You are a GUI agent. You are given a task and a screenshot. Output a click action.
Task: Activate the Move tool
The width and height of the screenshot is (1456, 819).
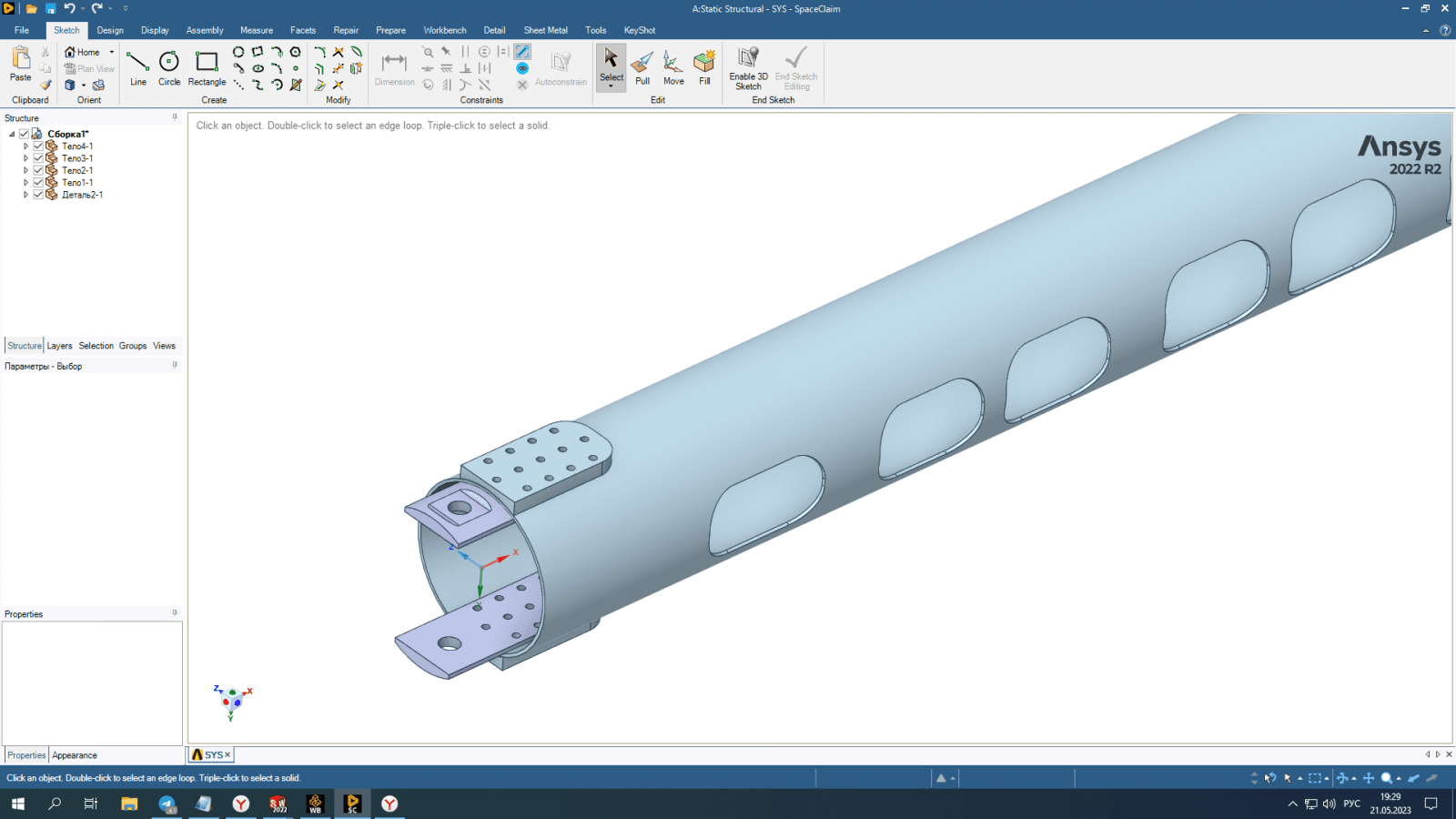pyautogui.click(x=673, y=67)
